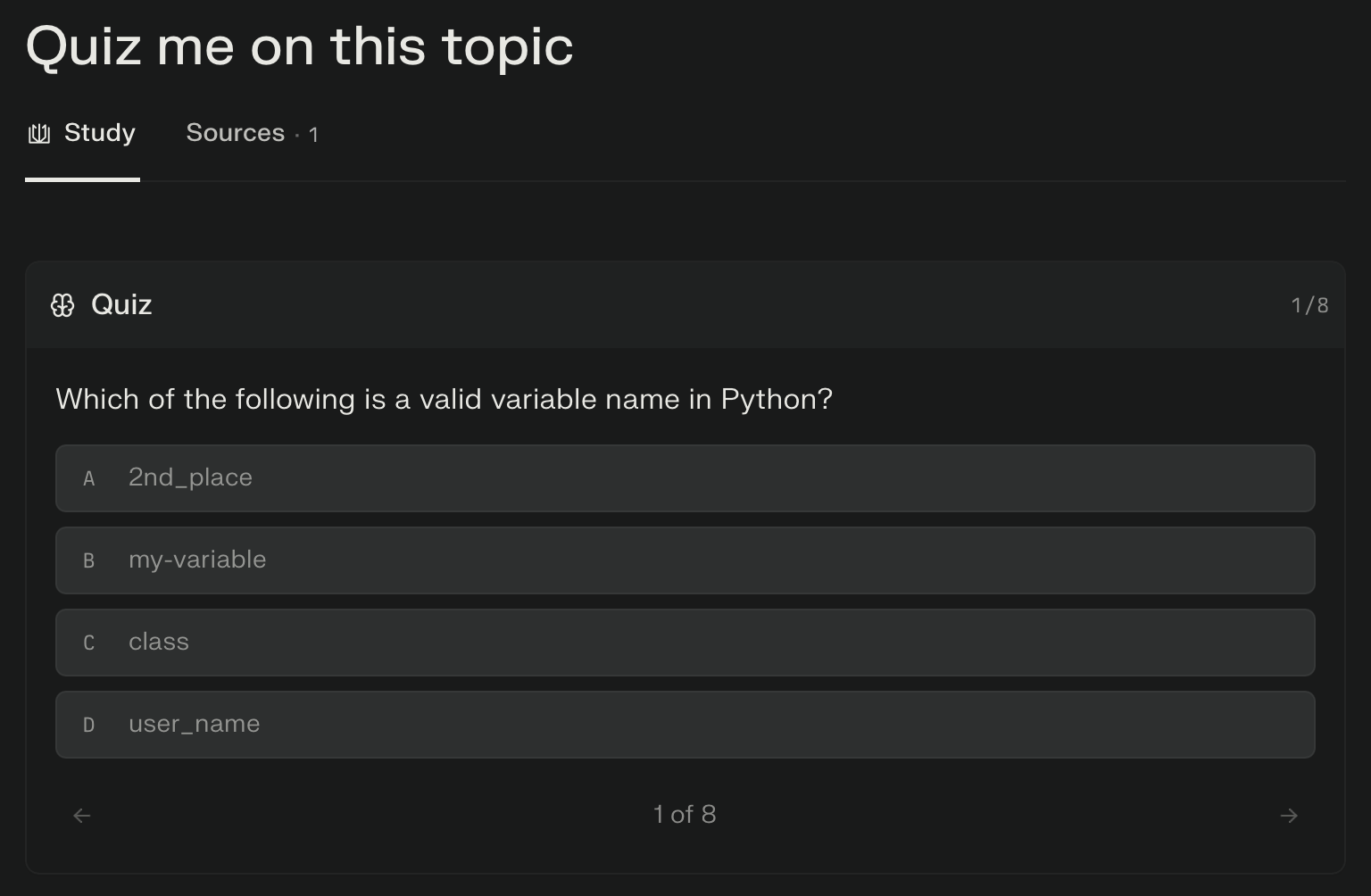Click the "Quiz me on this topic" title
This screenshot has height=896, width=1371.
pyautogui.click(x=300, y=46)
